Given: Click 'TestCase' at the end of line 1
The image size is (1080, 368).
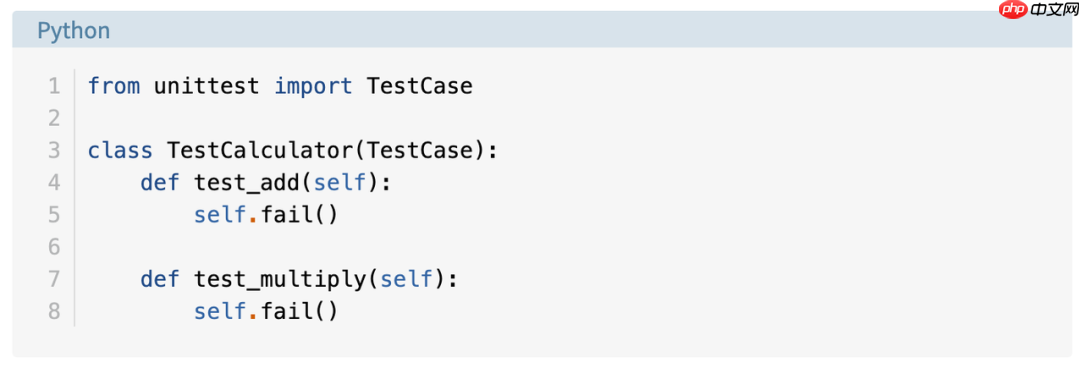Looking at the screenshot, I should (419, 87).
